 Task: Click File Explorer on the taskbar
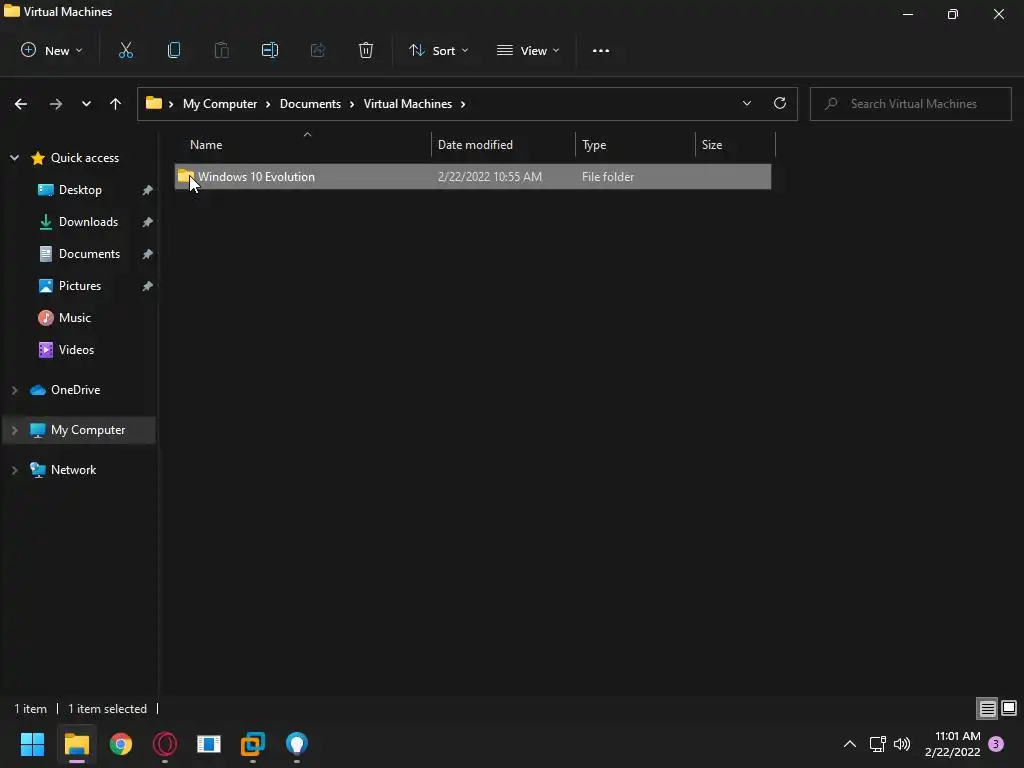[x=76, y=744]
